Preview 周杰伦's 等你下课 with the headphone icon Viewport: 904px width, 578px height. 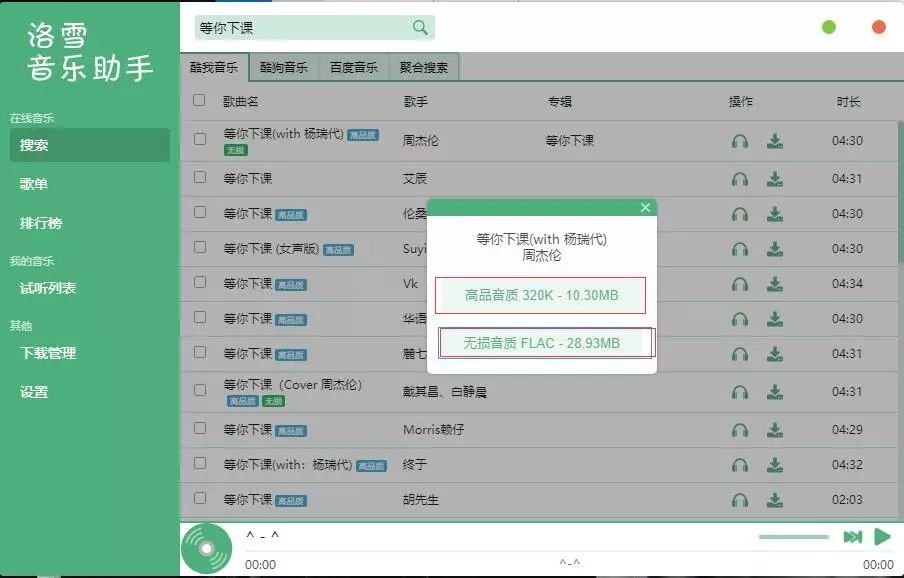click(740, 140)
